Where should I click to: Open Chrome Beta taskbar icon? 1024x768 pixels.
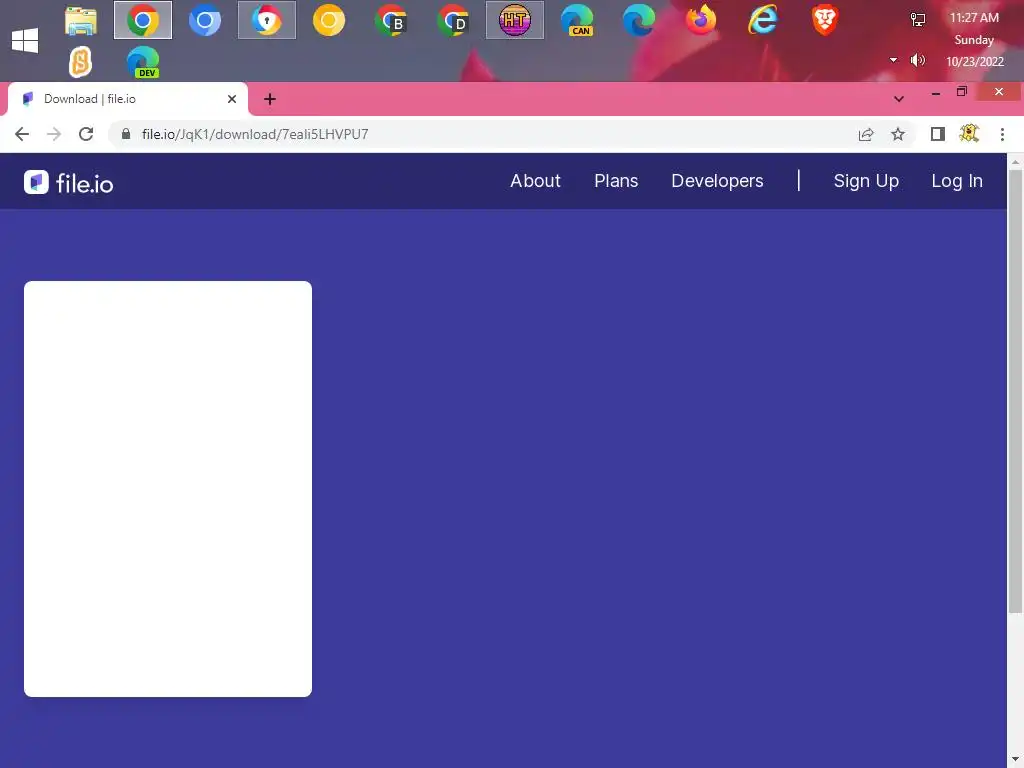point(391,20)
